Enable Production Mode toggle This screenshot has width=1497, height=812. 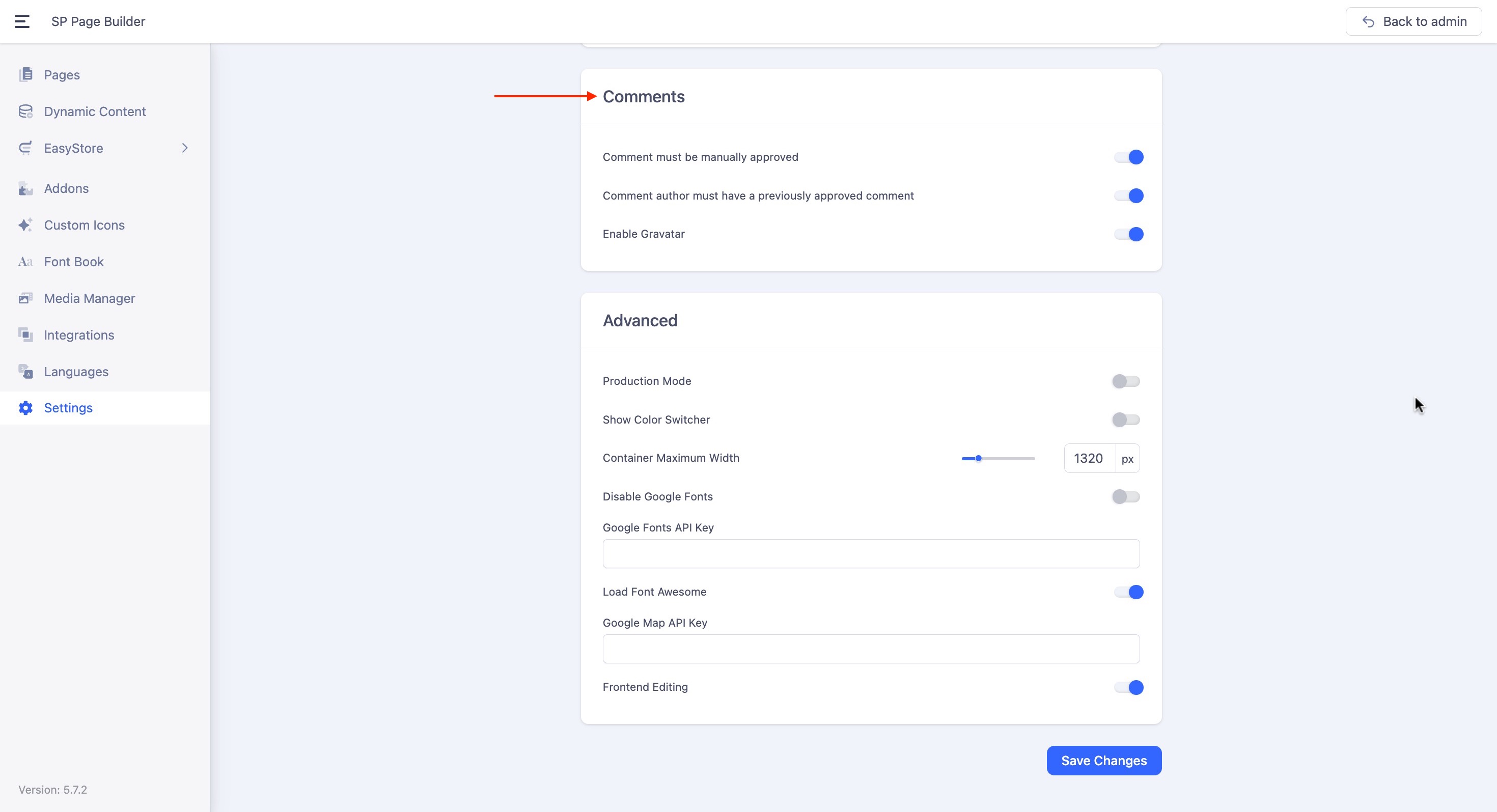tap(1126, 381)
